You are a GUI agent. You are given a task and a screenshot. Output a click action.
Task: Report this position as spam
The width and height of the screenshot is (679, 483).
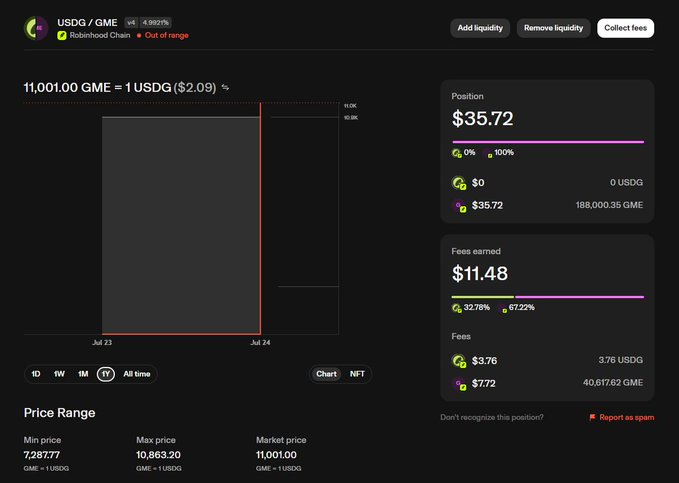click(x=621, y=417)
